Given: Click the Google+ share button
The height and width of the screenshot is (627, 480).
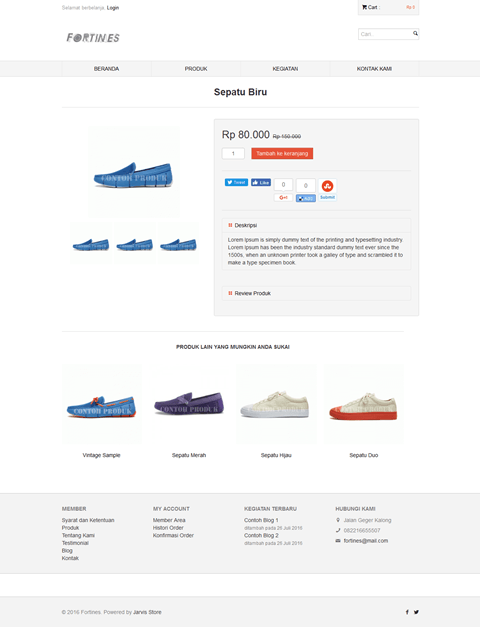Looking at the screenshot, I should 283,198.
